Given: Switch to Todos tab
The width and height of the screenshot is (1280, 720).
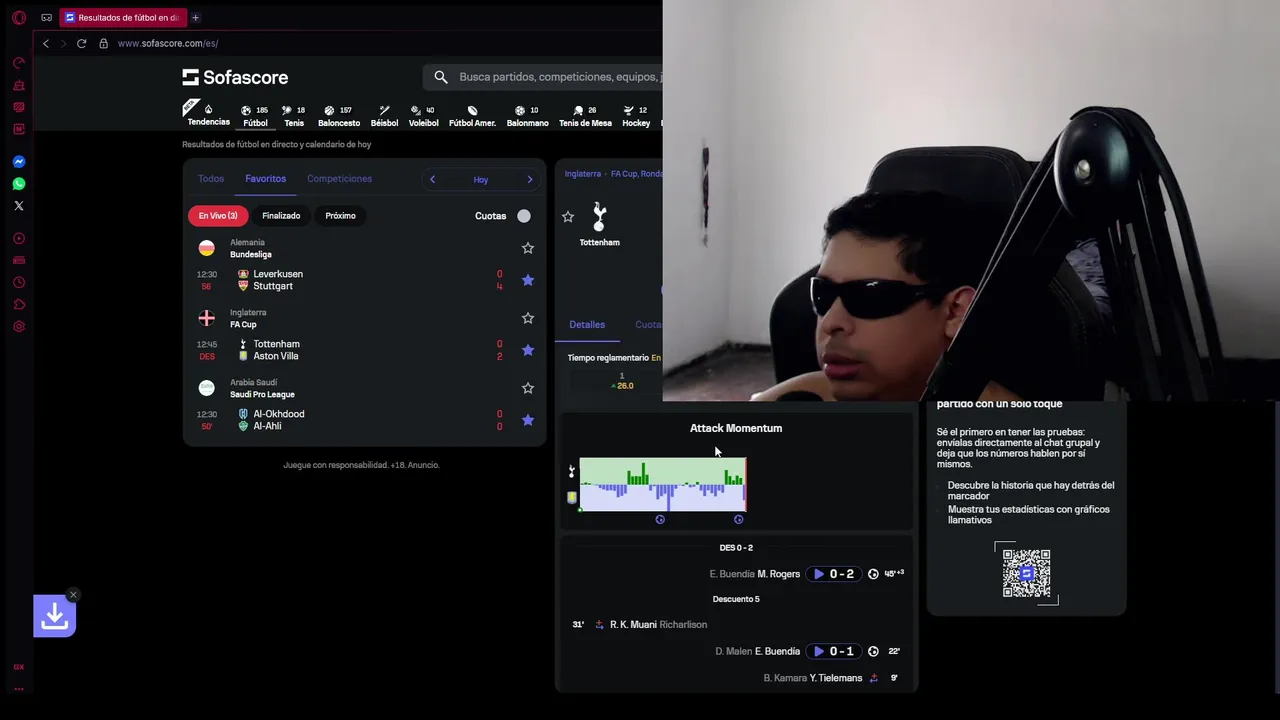Looking at the screenshot, I should pos(211,179).
